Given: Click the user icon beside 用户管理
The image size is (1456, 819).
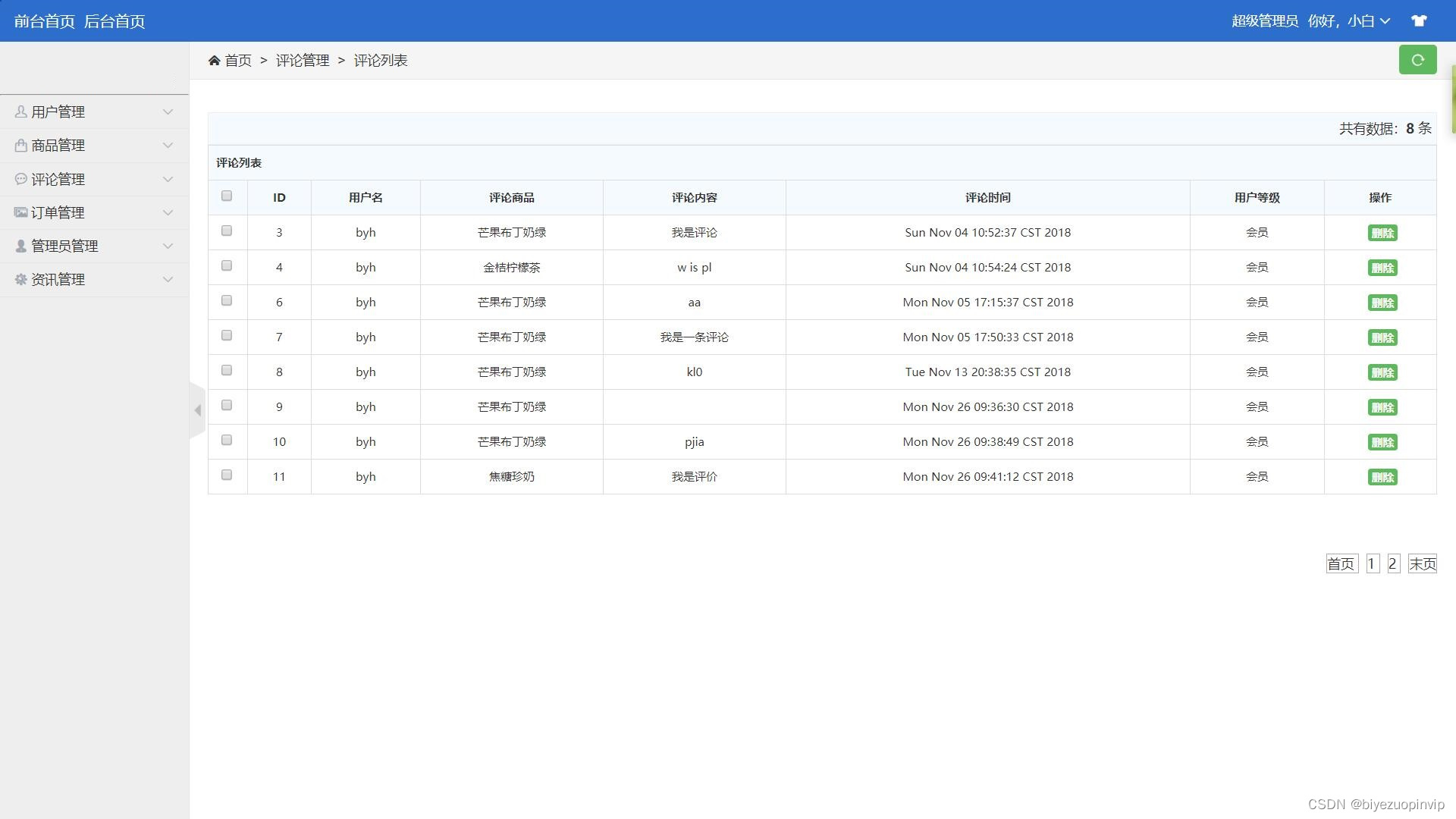Looking at the screenshot, I should click(x=20, y=111).
